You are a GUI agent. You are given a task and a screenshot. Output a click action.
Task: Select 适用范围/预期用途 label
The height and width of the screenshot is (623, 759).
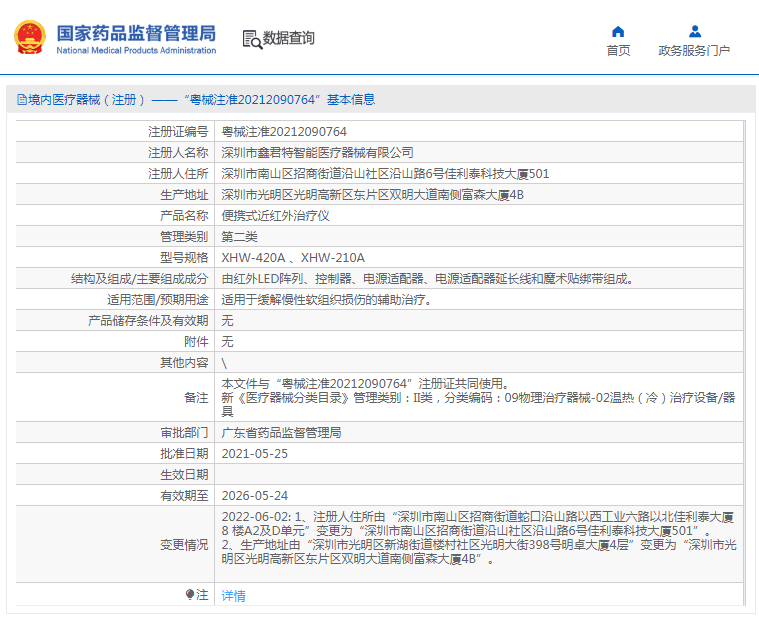157,300
